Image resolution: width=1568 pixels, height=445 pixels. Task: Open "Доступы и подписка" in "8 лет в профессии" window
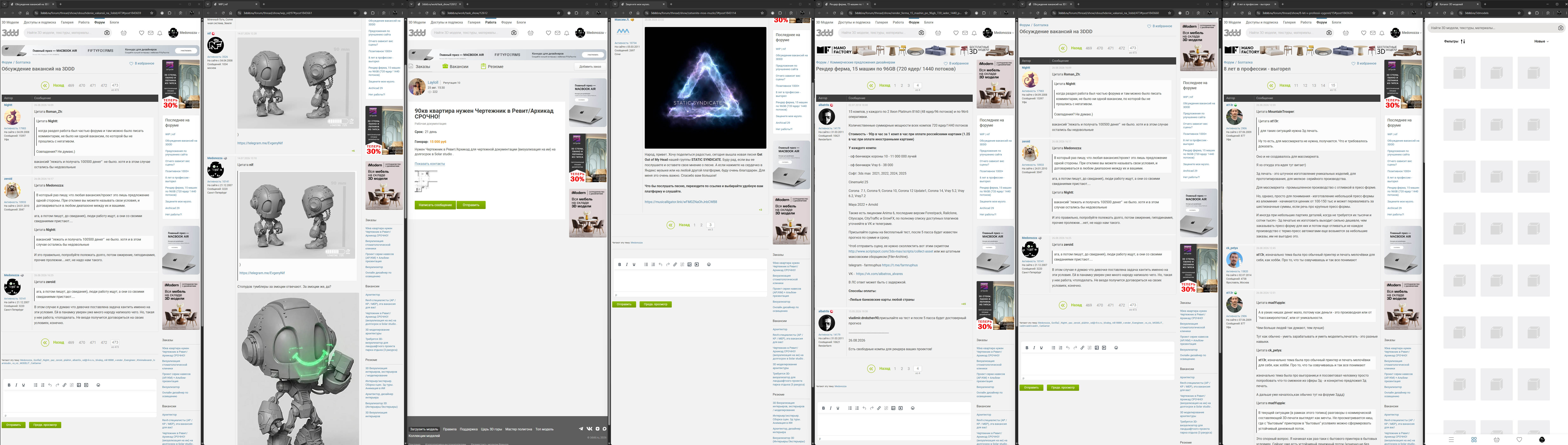(1262, 22)
